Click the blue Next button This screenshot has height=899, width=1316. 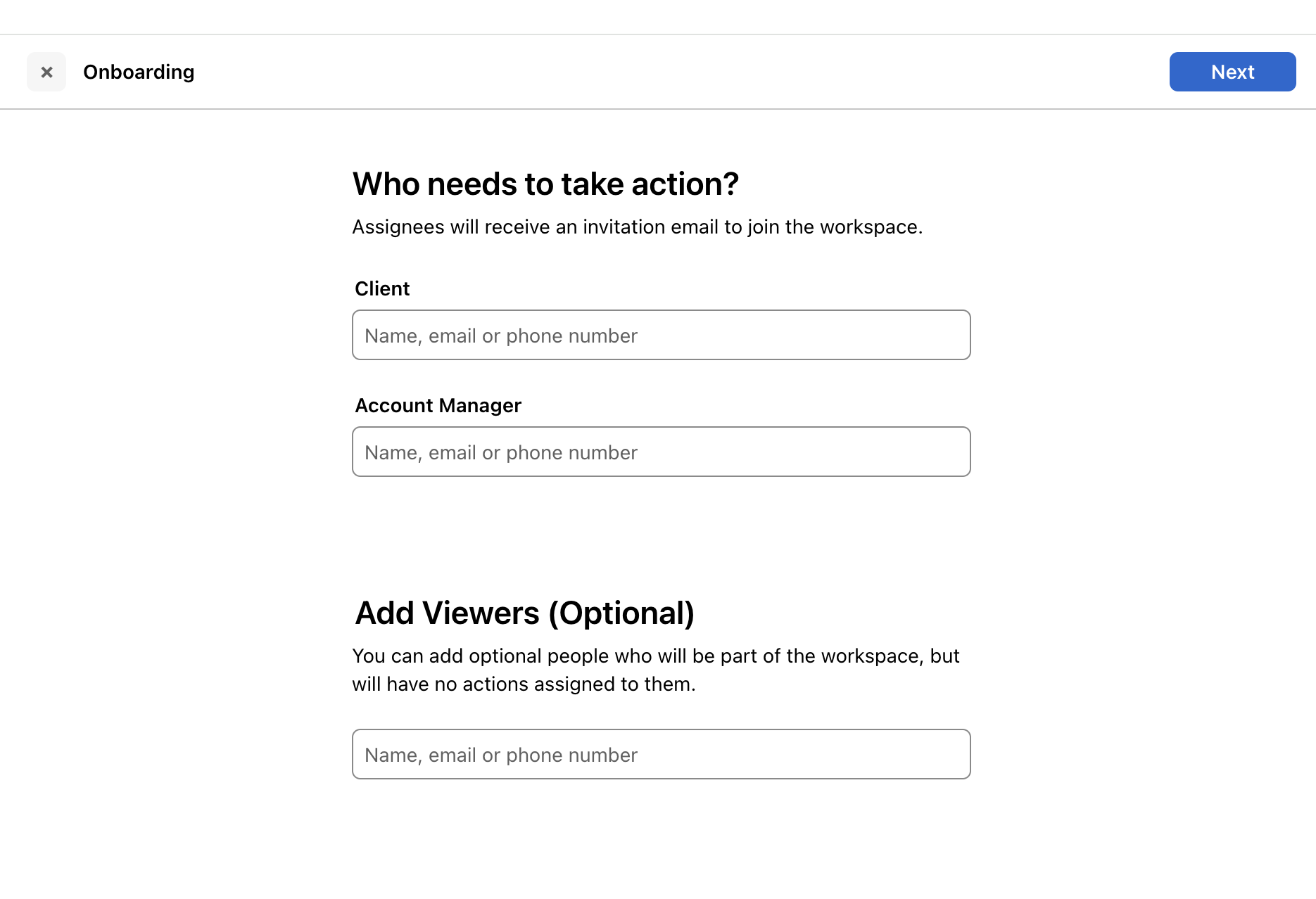1232,72
